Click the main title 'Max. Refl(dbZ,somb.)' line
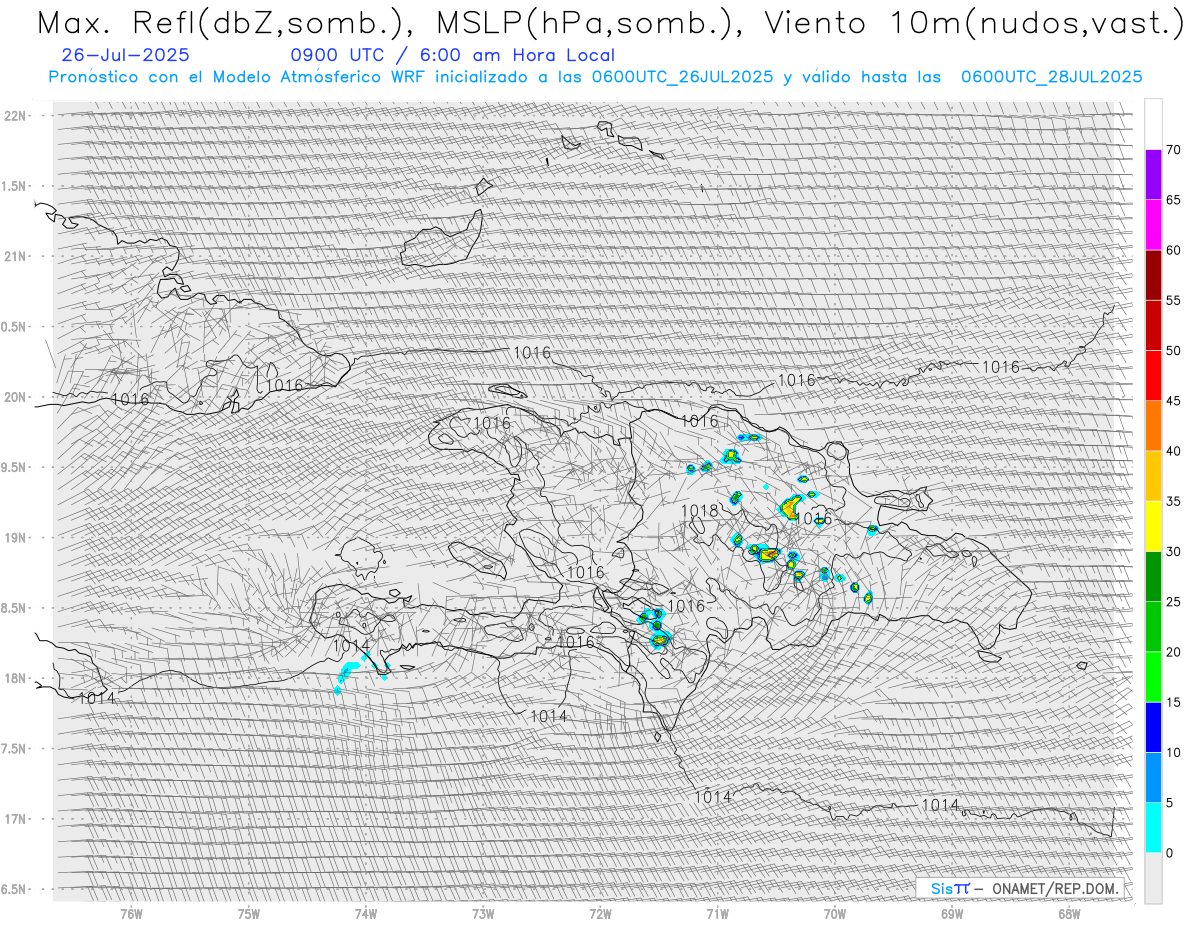This screenshot has height=927, width=1200. 609,23
